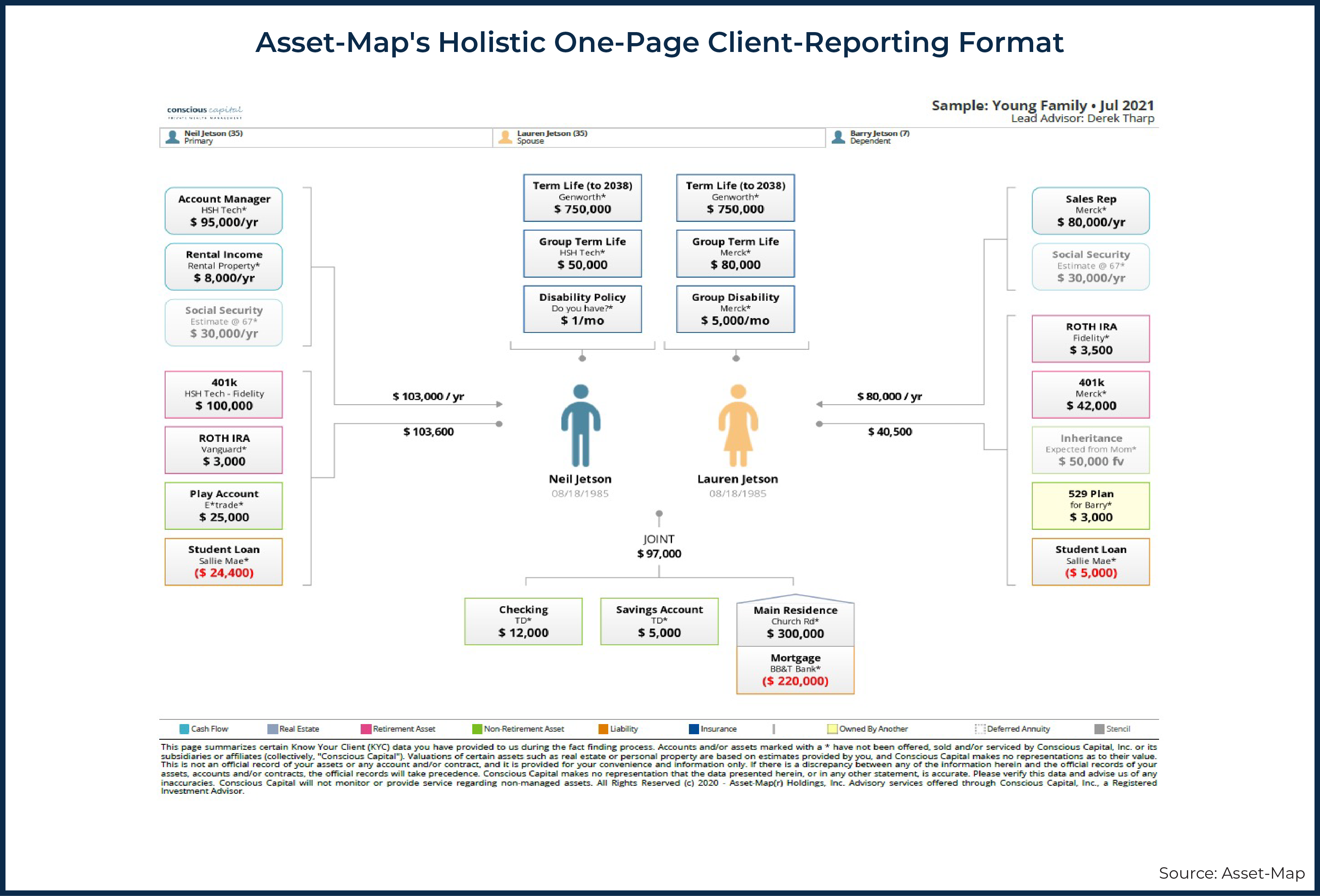
Task: Open the Account Manager HSH Tech card
Action: [224, 211]
